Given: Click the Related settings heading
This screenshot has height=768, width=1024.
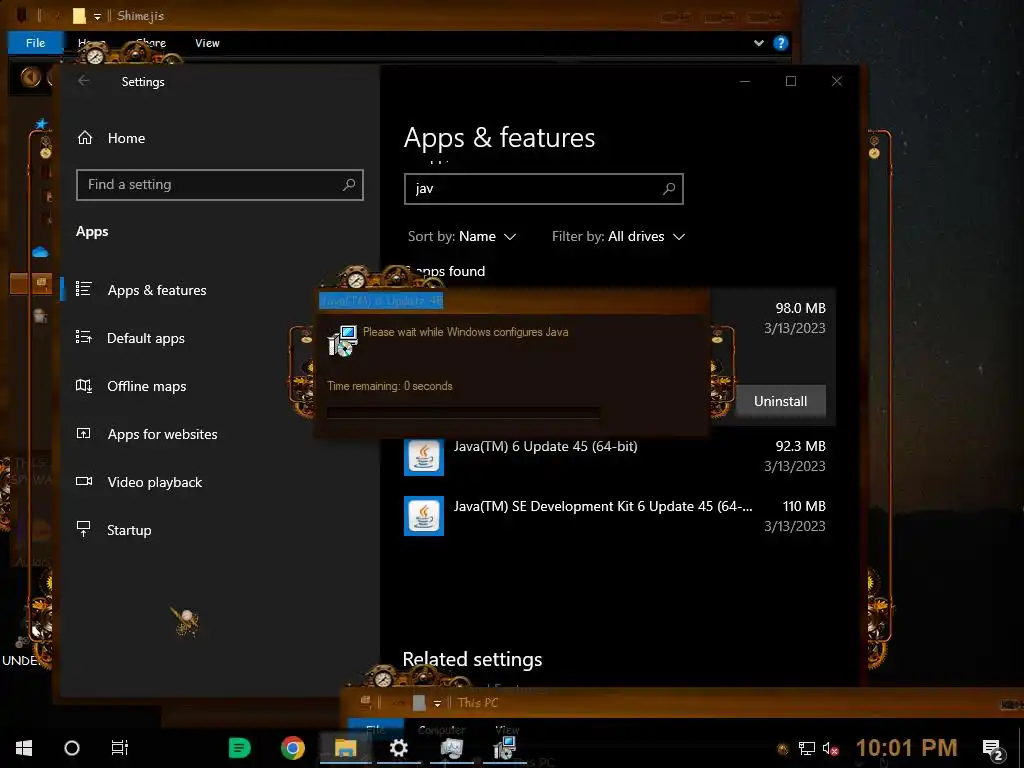Looking at the screenshot, I should click(472, 660).
